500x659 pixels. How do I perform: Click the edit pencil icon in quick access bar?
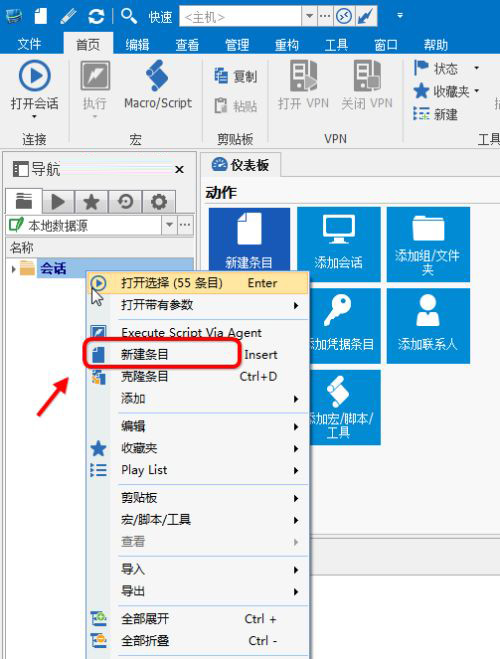(68, 16)
